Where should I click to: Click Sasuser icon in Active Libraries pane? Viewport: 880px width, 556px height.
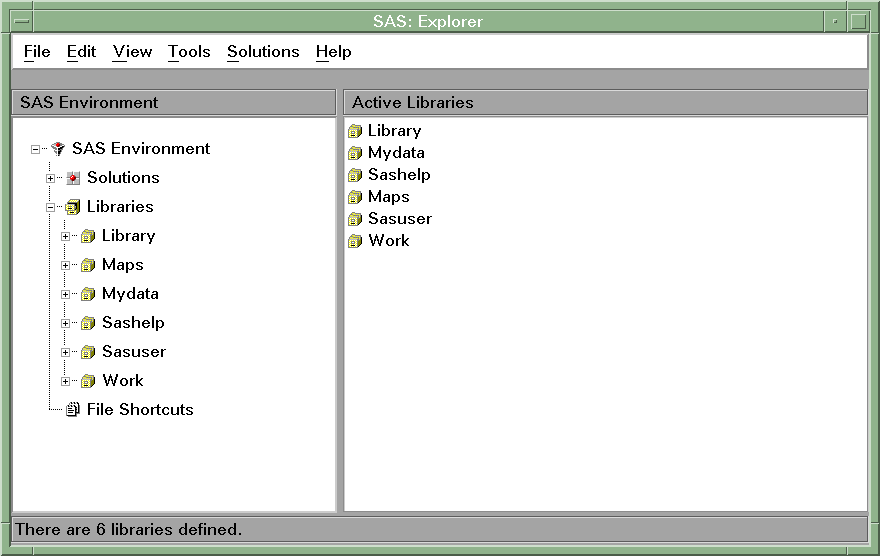coord(355,219)
